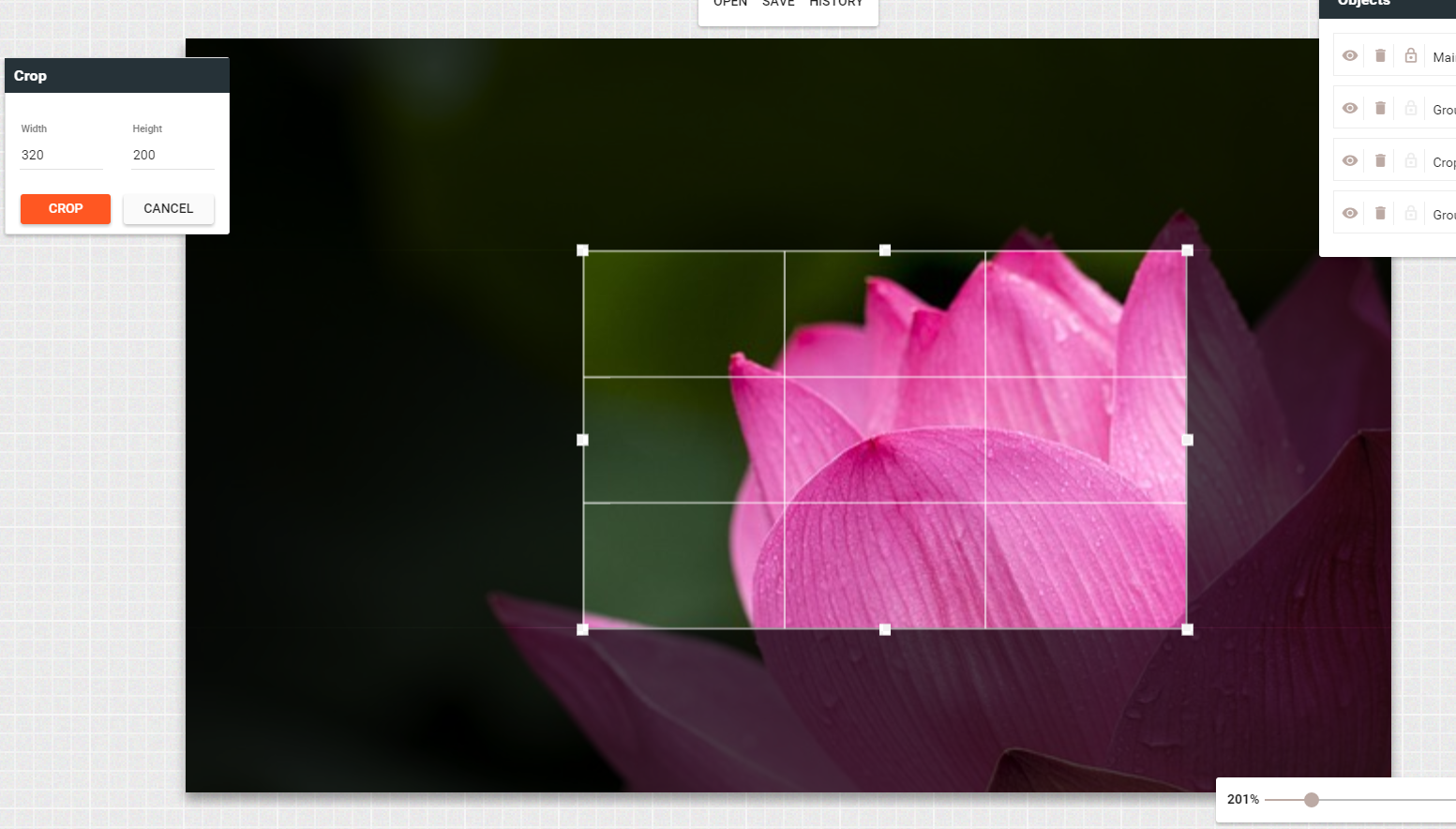Trash the Group layer directly below Main
Screen dimensions: 1456x829
1380,109
